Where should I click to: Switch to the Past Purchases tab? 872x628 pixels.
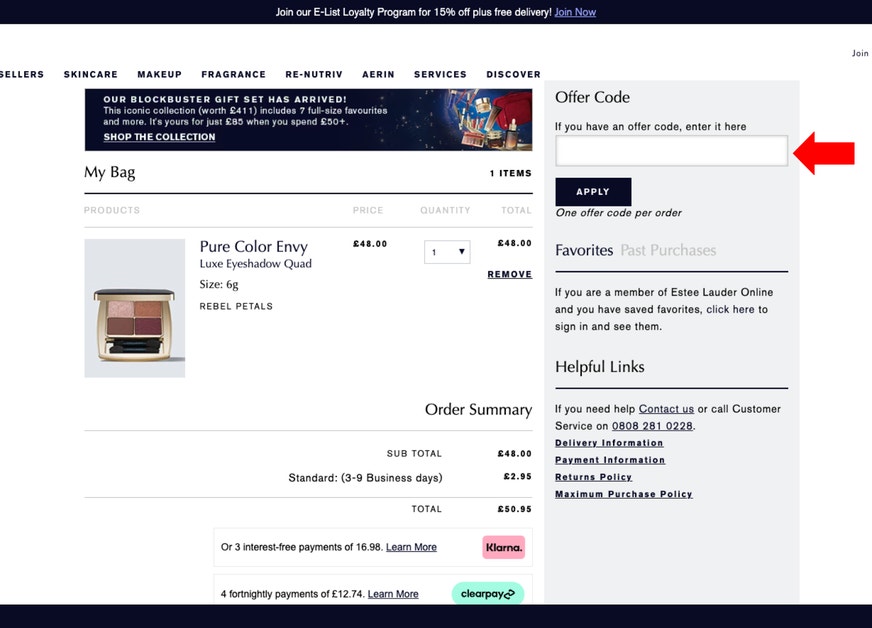point(668,250)
